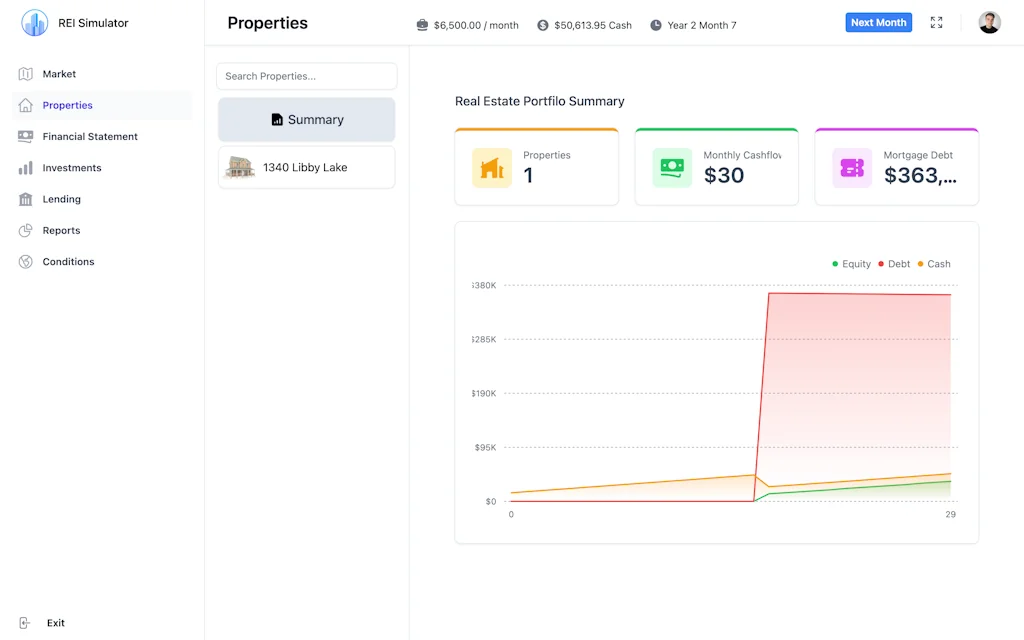The width and height of the screenshot is (1024, 640).
Task: Open the Mortgage Debt summary card
Action: [x=896, y=166]
